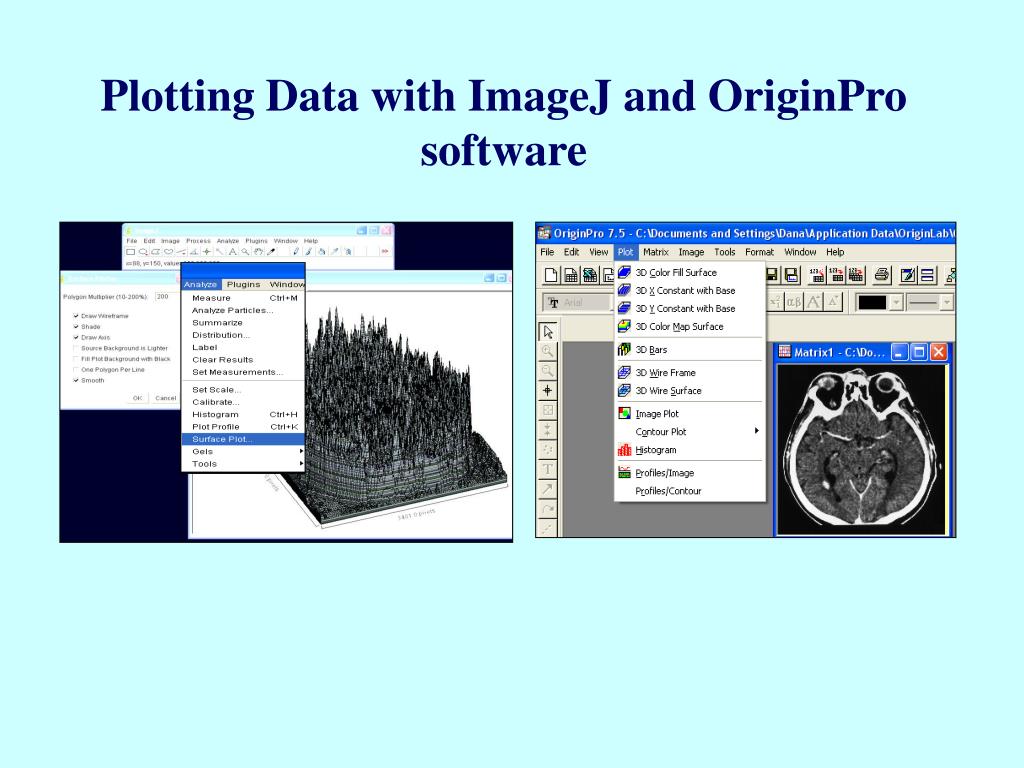The height and width of the screenshot is (768, 1024).
Task: Expand the Tools submenu in Analyze menu
Action: click(x=242, y=464)
